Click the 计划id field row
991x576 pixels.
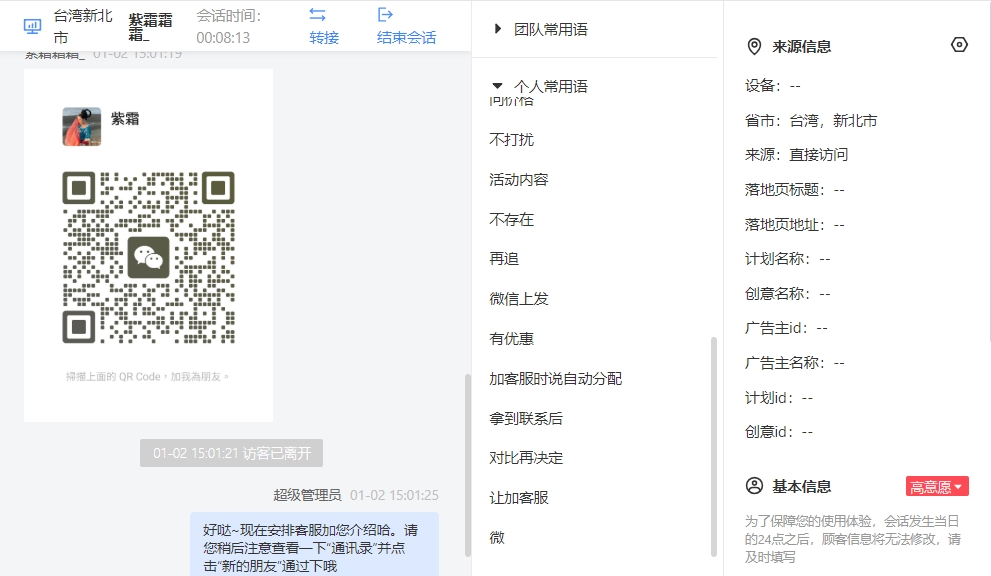(x=779, y=397)
